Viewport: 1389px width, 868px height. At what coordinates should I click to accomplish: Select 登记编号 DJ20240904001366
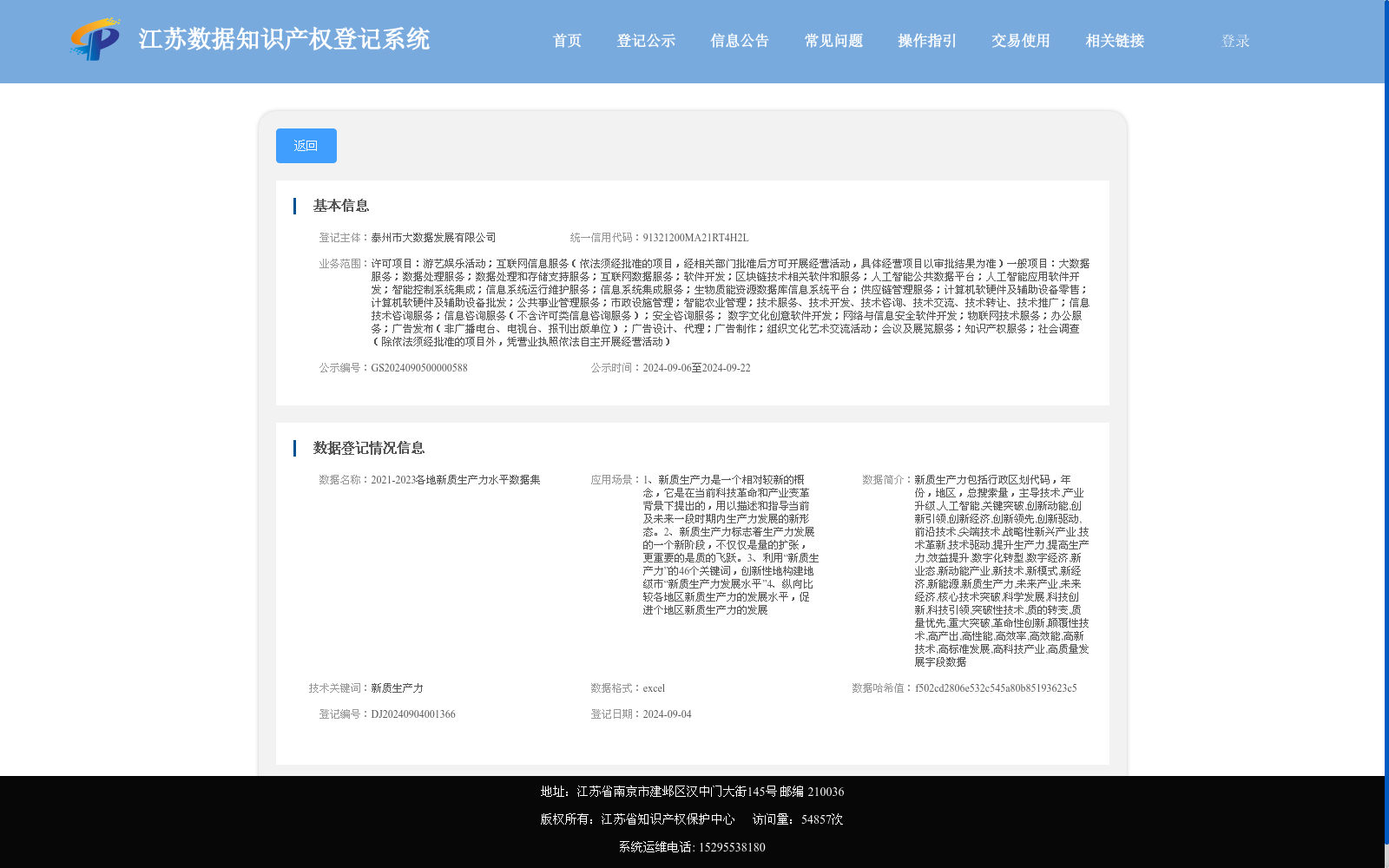[x=413, y=714]
